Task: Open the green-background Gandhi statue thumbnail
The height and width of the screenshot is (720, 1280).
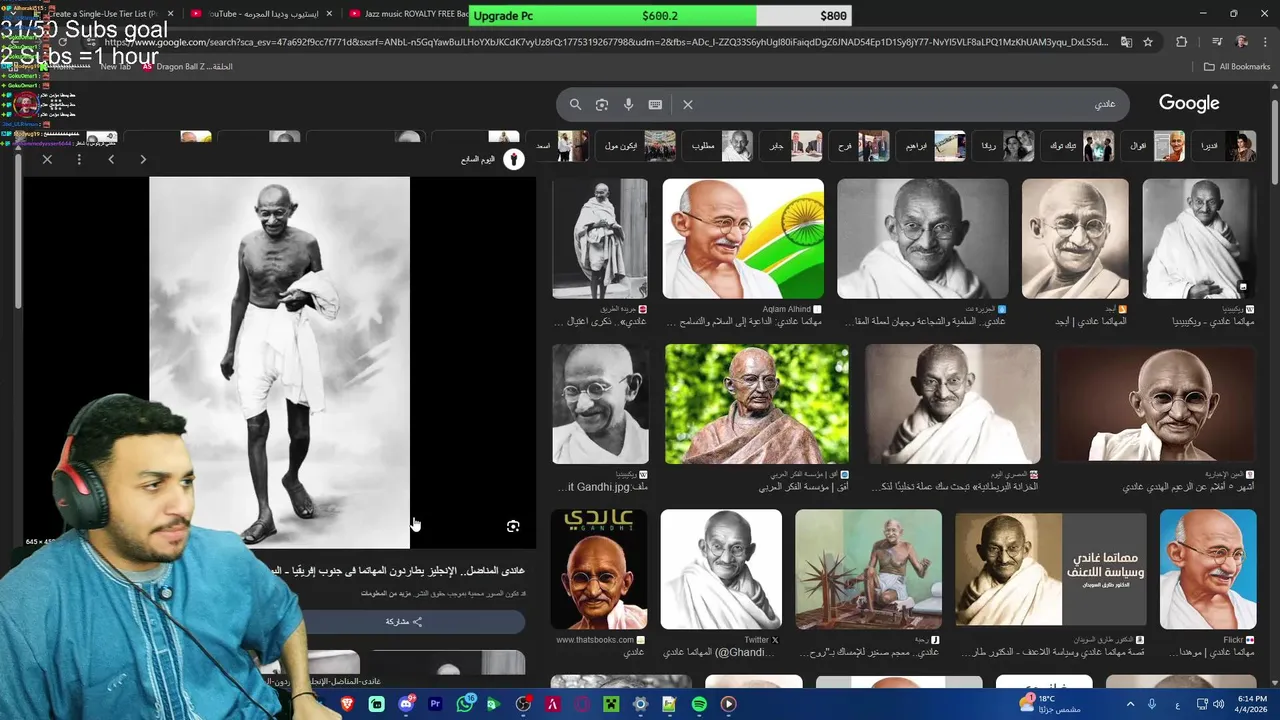Action: tap(757, 404)
